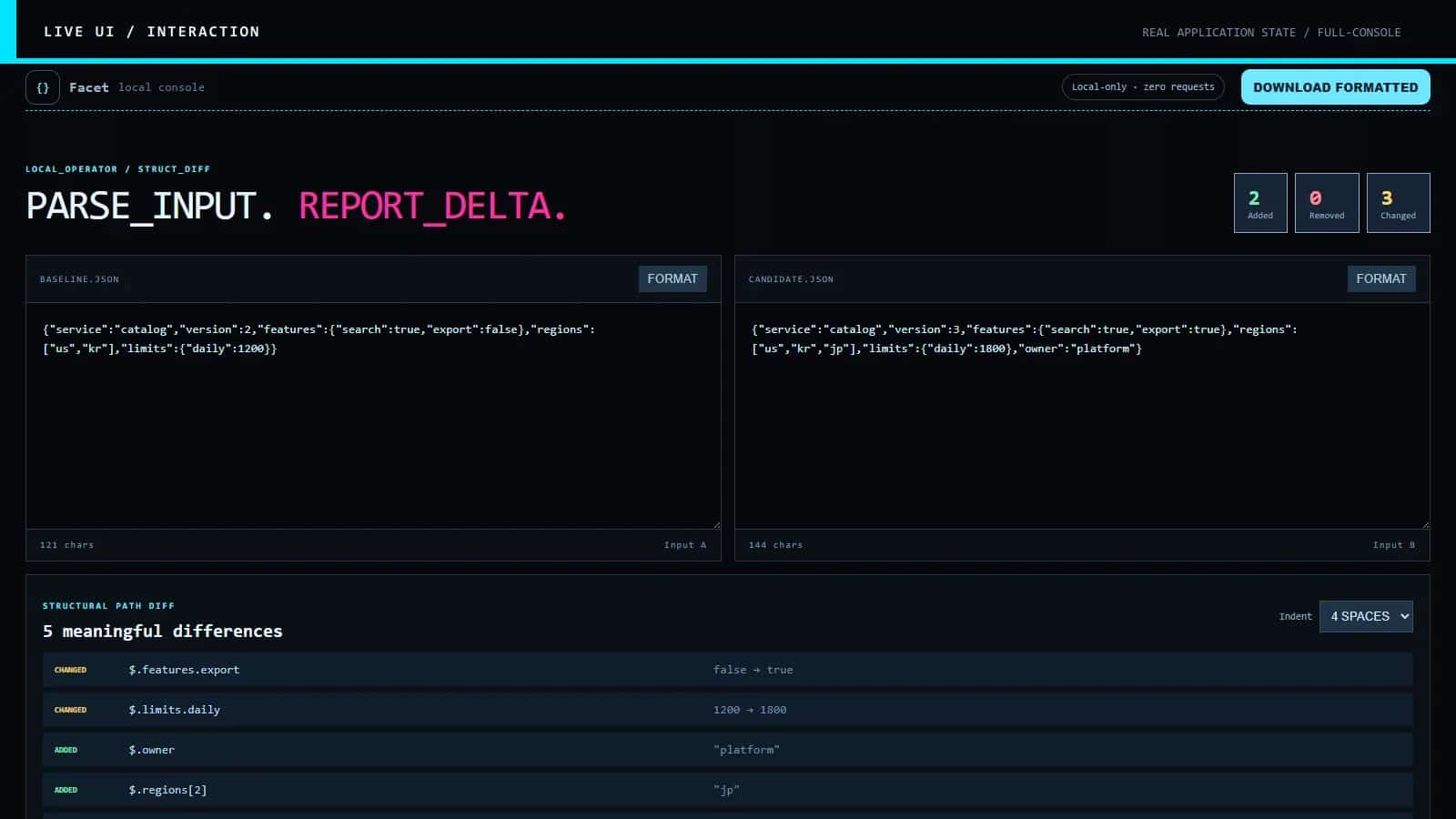
Task: Click the '121 chars' counter
Action: point(66,545)
